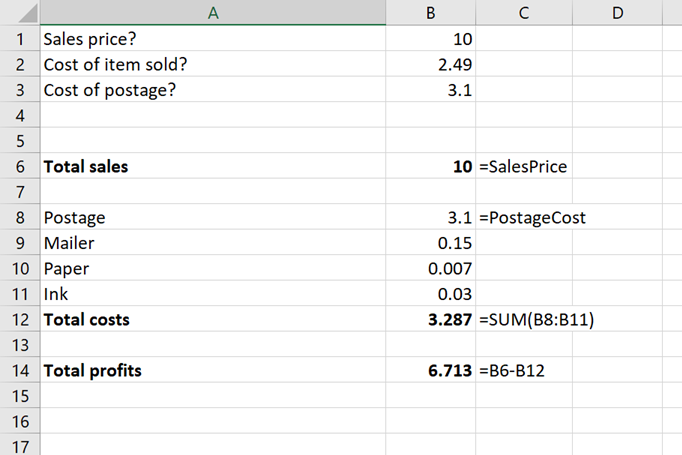682x455 pixels.
Task: Select row 16 header
Action: pyautogui.click(x=20, y=421)
